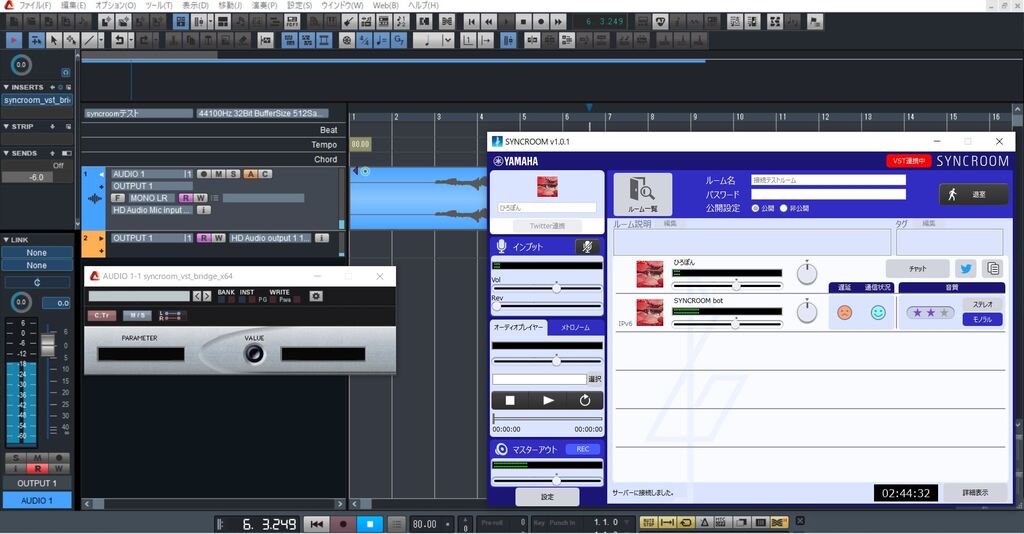Image resolution: width=1024 pixels, height=534 pixels.
Task: Open 設定(S) menu
Action: (x=300, y=5)
